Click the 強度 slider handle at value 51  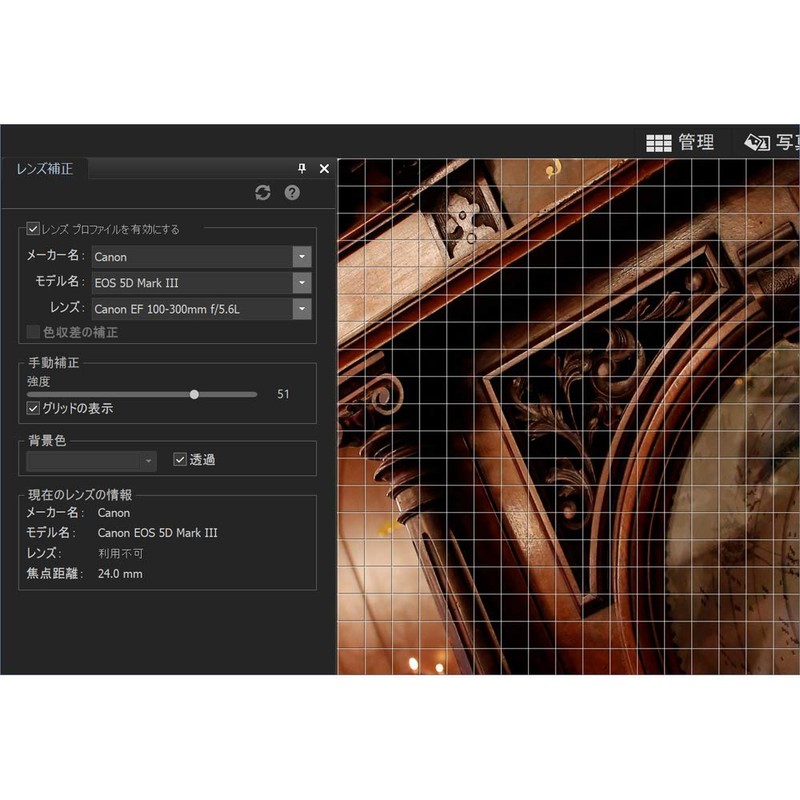(x=194, y=394)
